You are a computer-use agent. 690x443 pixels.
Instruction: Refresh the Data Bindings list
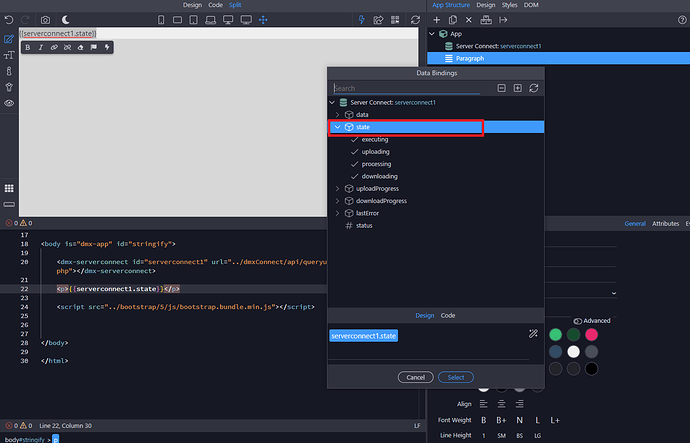click(534, 88)
